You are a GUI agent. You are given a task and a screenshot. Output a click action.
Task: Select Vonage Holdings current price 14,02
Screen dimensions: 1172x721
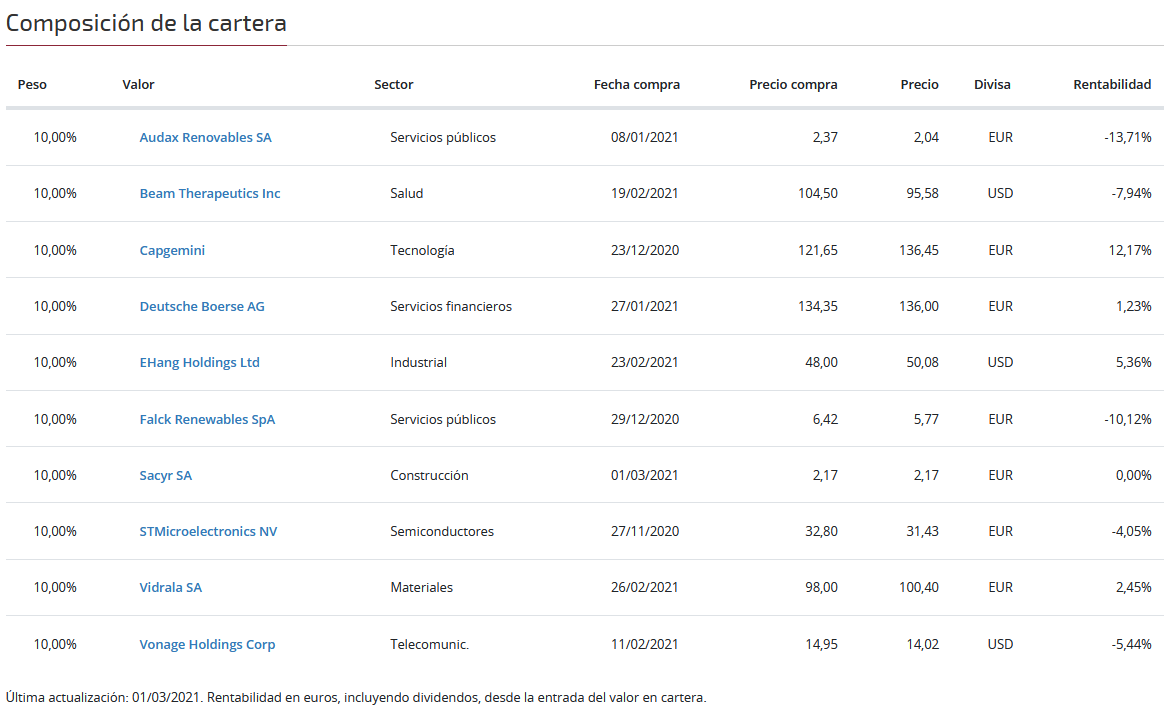[x=922, y=644]
